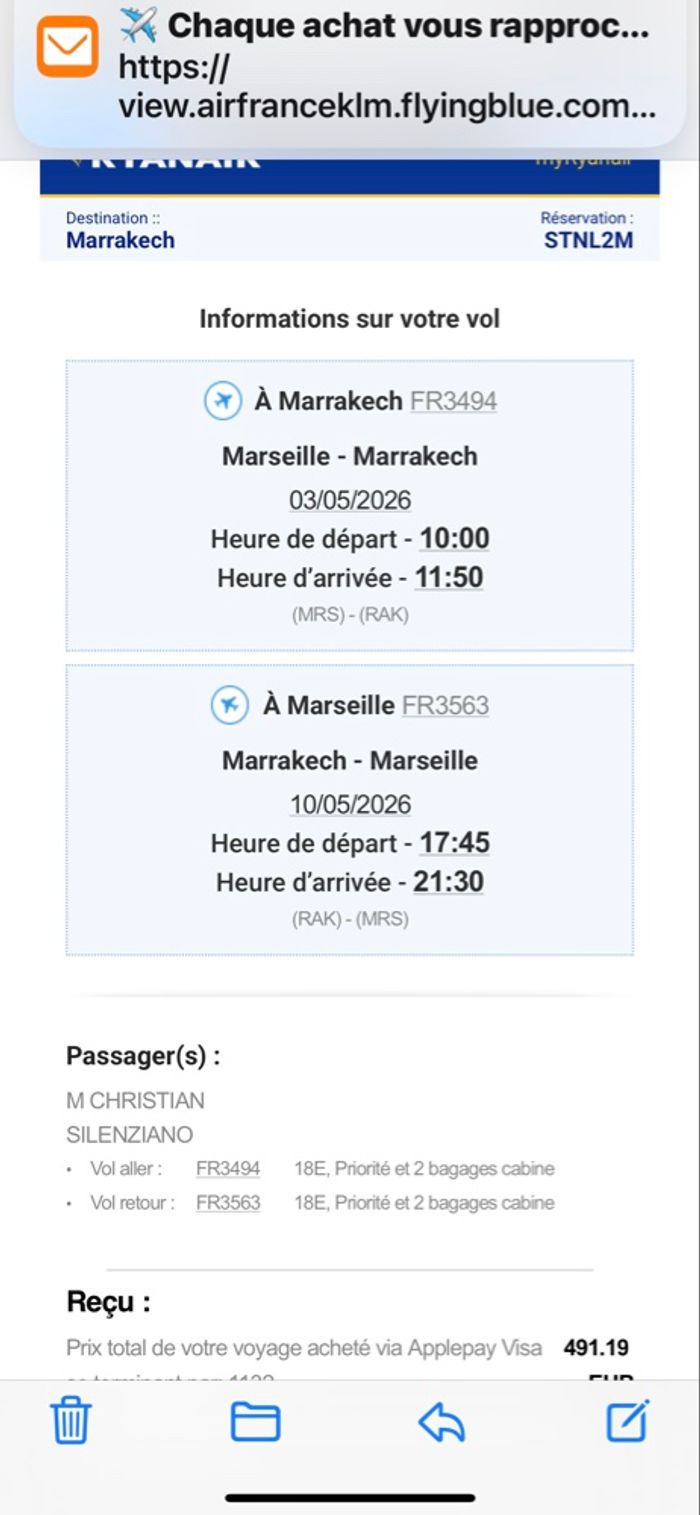The width and height of the screenshot is (700, 1515).
Task: Tap reservation code STNL2M
Action: click(588, 240)
